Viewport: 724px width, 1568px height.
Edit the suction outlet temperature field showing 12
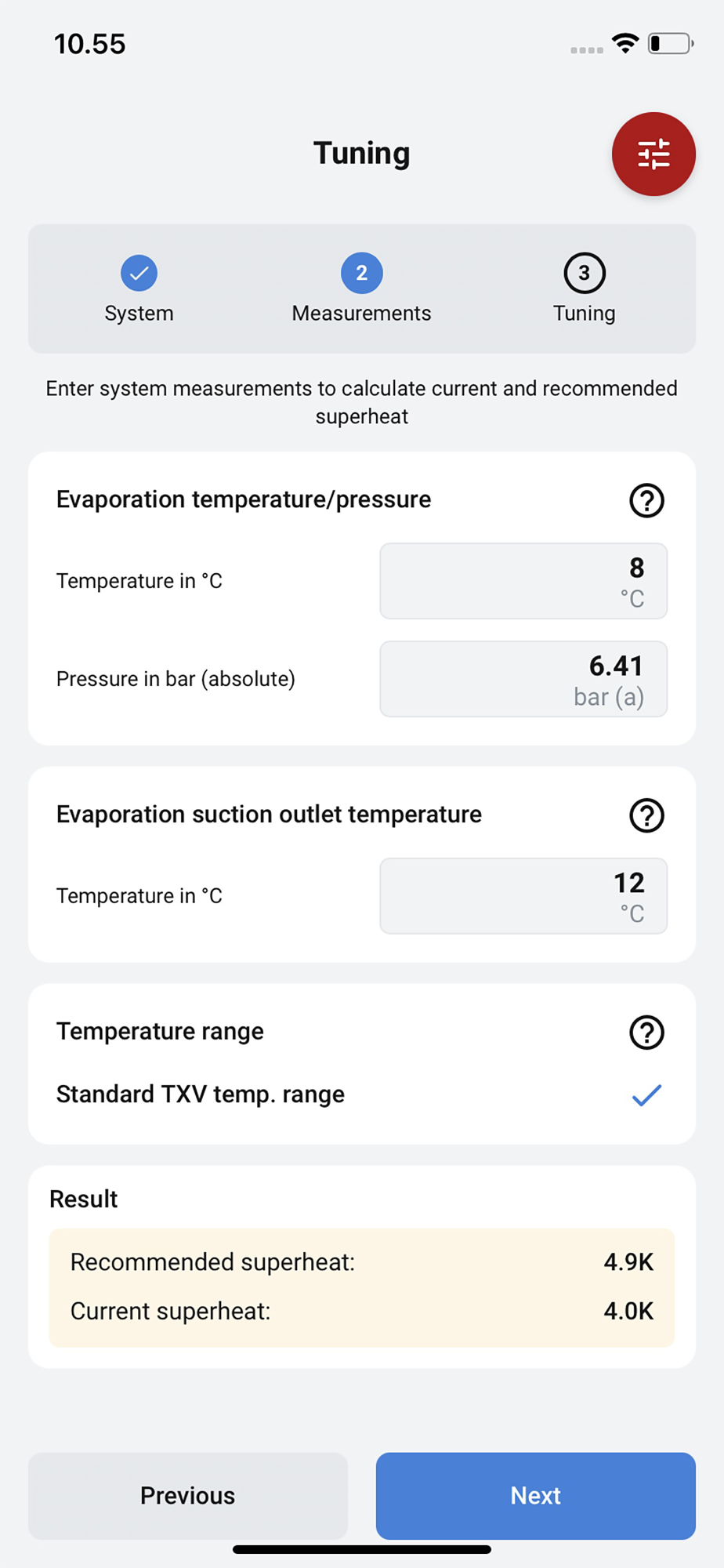coord(523,896)
